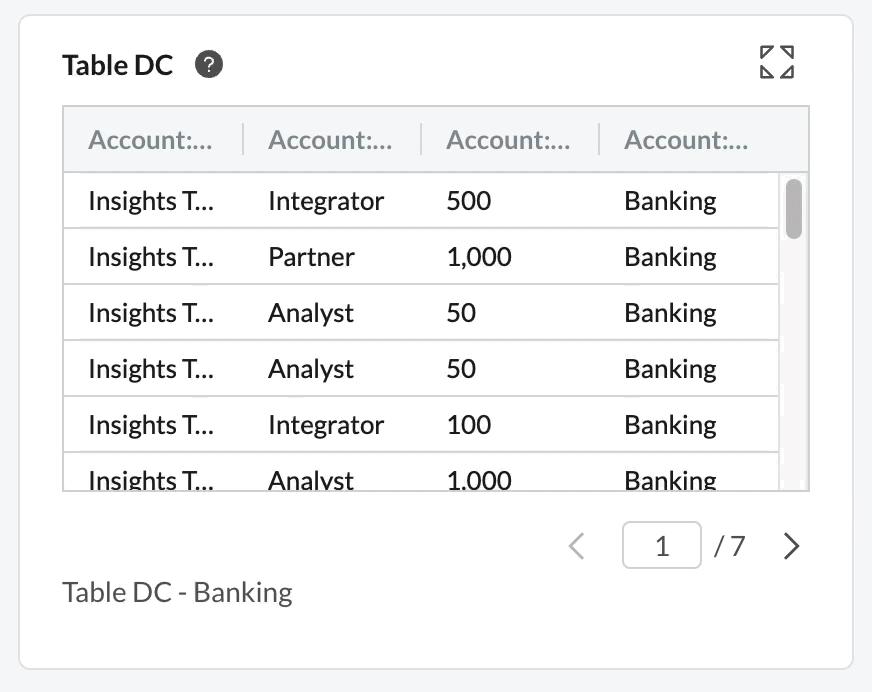Go to next table page
Screen dimensions: 872x692
(x=791, y=546)
